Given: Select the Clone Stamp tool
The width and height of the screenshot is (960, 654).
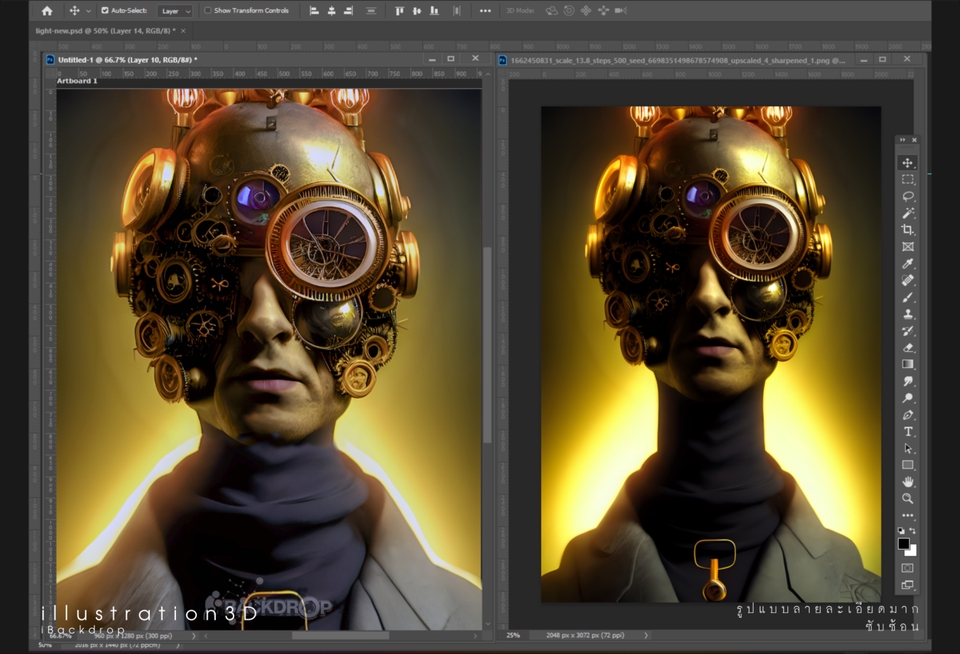Looking at the screenshot, I should click(907, 314).
